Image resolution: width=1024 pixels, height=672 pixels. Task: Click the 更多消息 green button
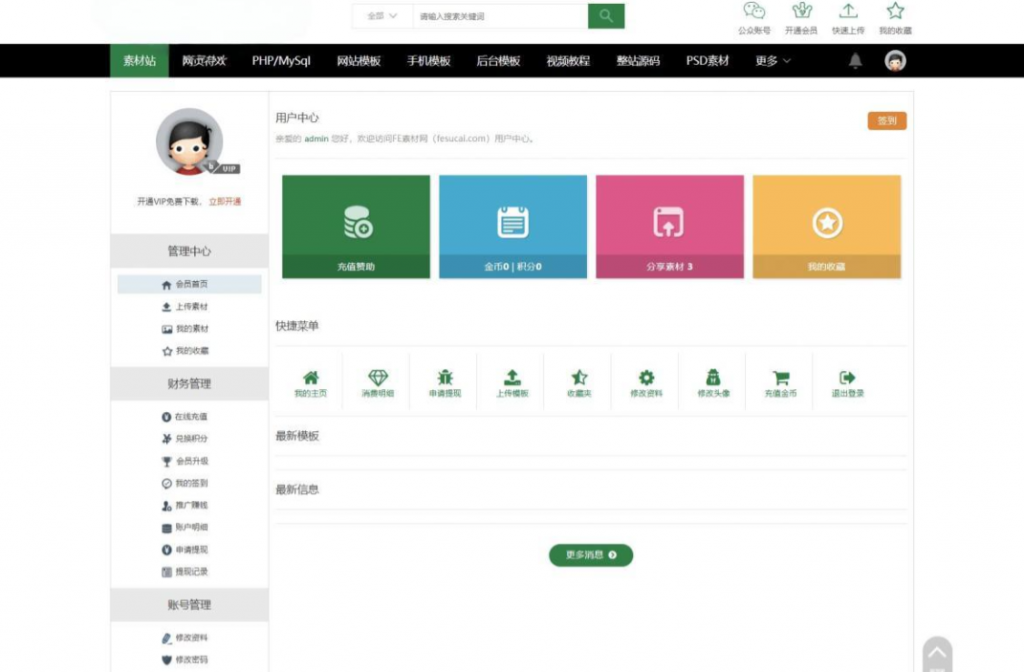(591, 555)
